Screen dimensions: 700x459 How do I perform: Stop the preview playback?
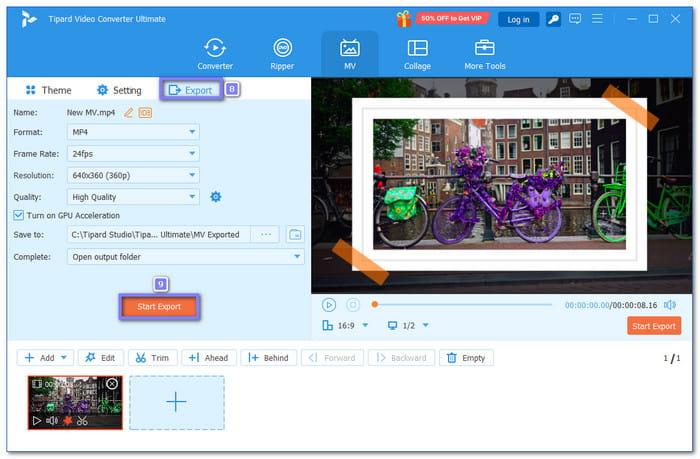click(x=353, y=305)
